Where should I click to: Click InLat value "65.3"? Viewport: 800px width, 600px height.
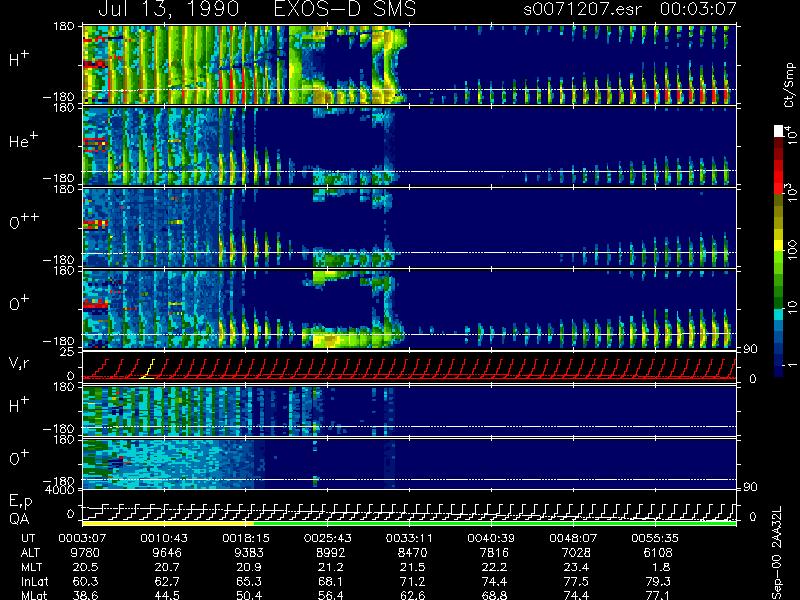click(x=248, y=581)
